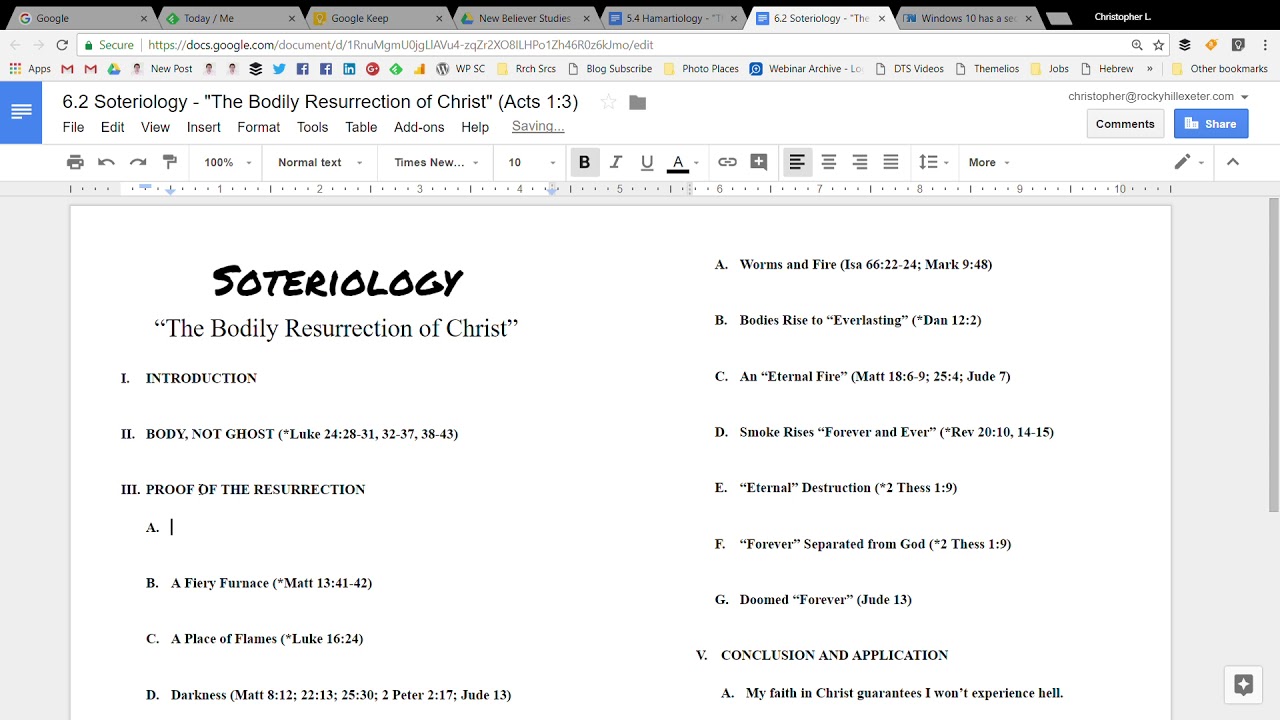Switch to 5.4 Hamartiology tab
The height and width of the screenshot is (720, 1280).
[670, 18]
